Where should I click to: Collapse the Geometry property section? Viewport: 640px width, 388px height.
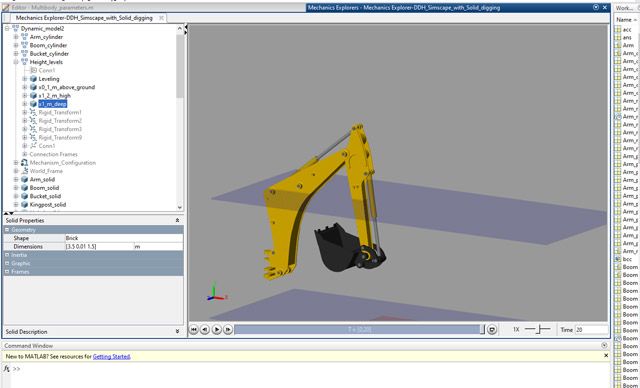[x=7, y=230]
